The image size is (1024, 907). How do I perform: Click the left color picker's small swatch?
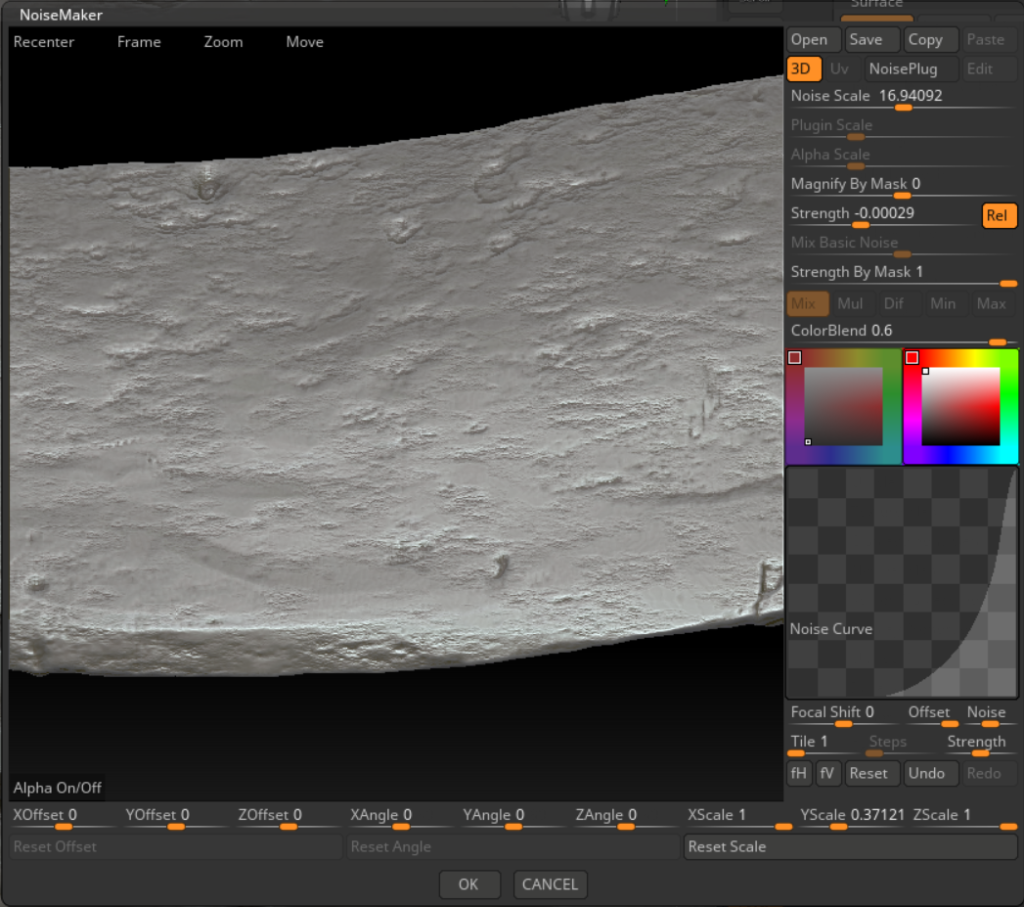pos(795,358)
